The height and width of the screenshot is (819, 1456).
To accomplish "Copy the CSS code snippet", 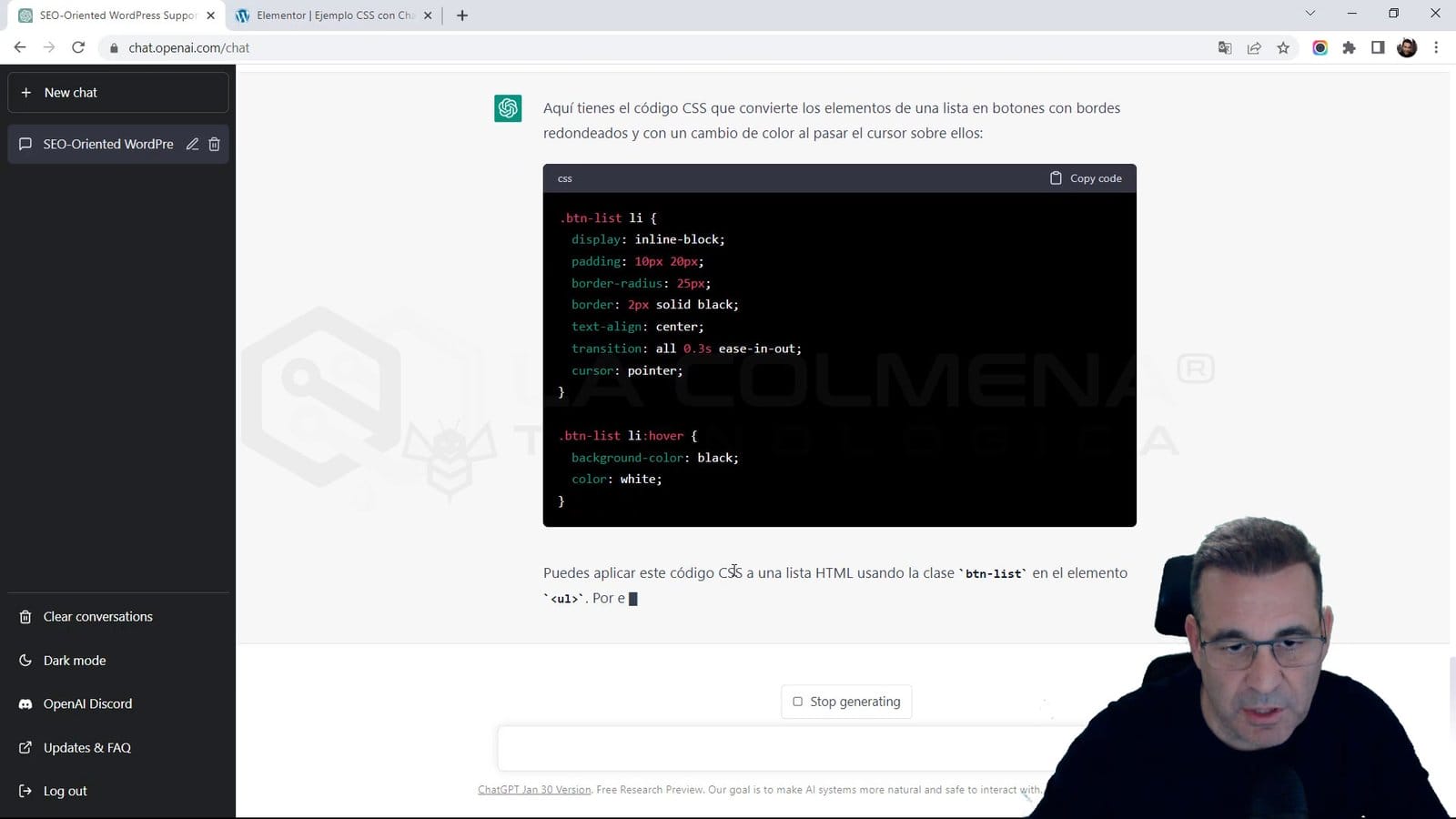I will pos(1085,178).
